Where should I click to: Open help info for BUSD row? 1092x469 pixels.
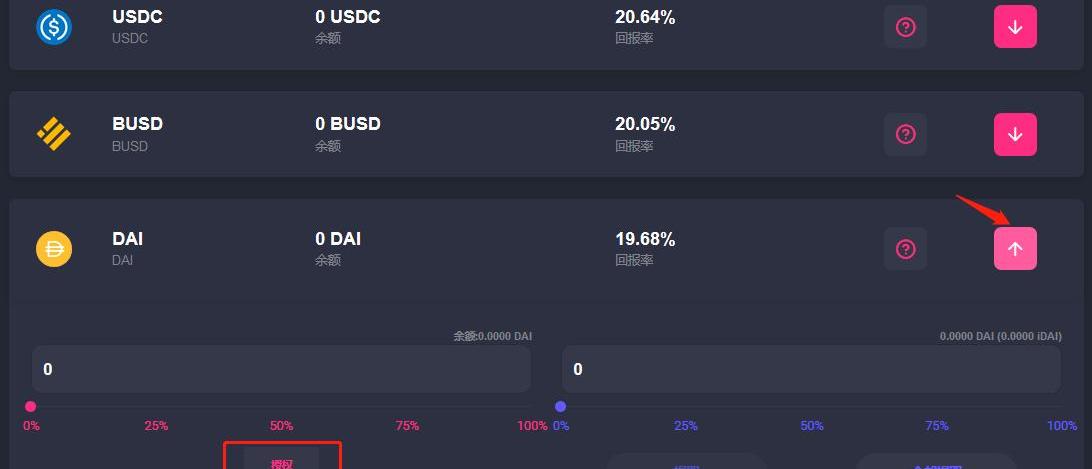(905, 134)
